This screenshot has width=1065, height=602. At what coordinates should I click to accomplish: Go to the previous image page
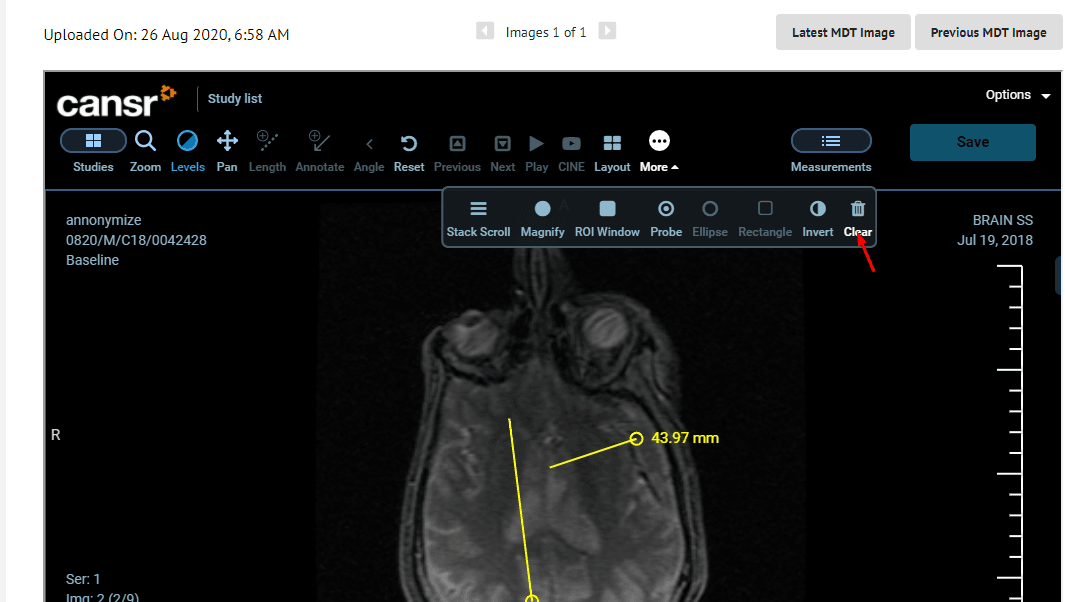pyautogui.click(x=485, y=31)
